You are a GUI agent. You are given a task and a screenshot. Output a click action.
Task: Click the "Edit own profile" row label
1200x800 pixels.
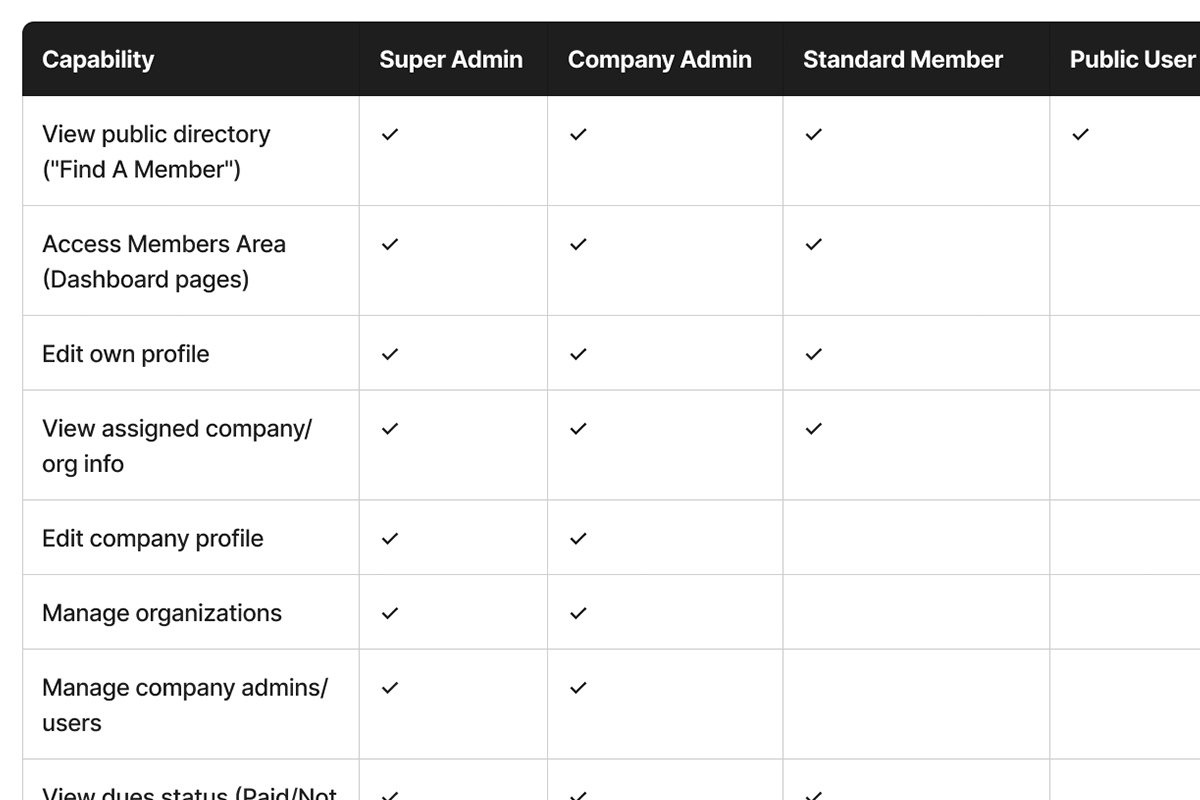[x=126, y=354]
